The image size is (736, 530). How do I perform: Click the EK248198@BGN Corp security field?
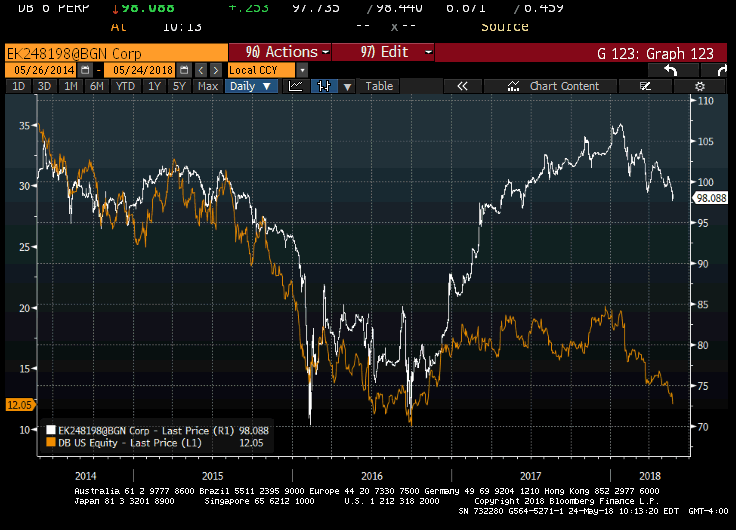point(116,53)
